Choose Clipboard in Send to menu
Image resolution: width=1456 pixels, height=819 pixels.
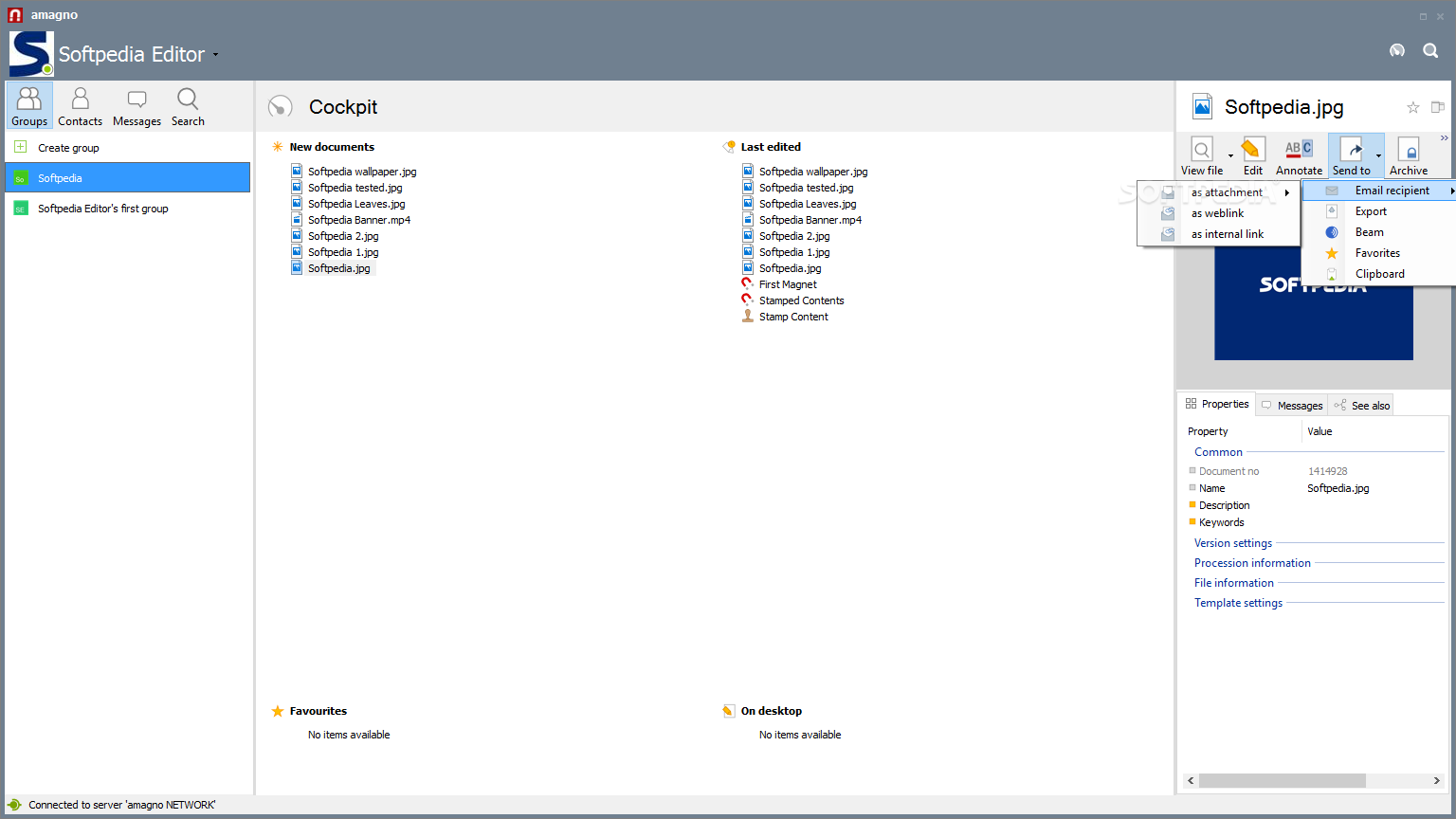pyautogui.click(x=1379, y=274)
